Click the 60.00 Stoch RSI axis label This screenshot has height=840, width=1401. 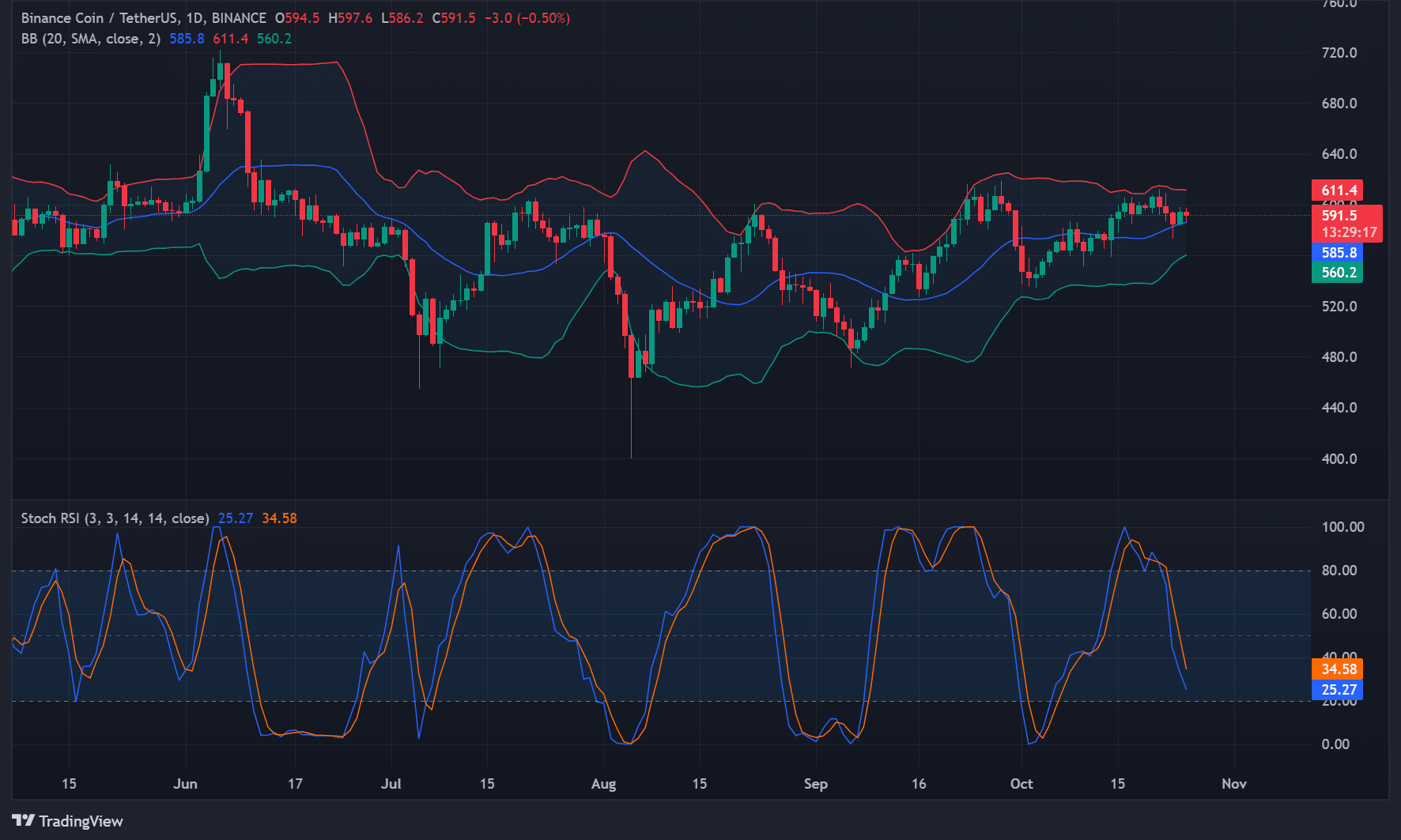click(x=1339, y=614)
